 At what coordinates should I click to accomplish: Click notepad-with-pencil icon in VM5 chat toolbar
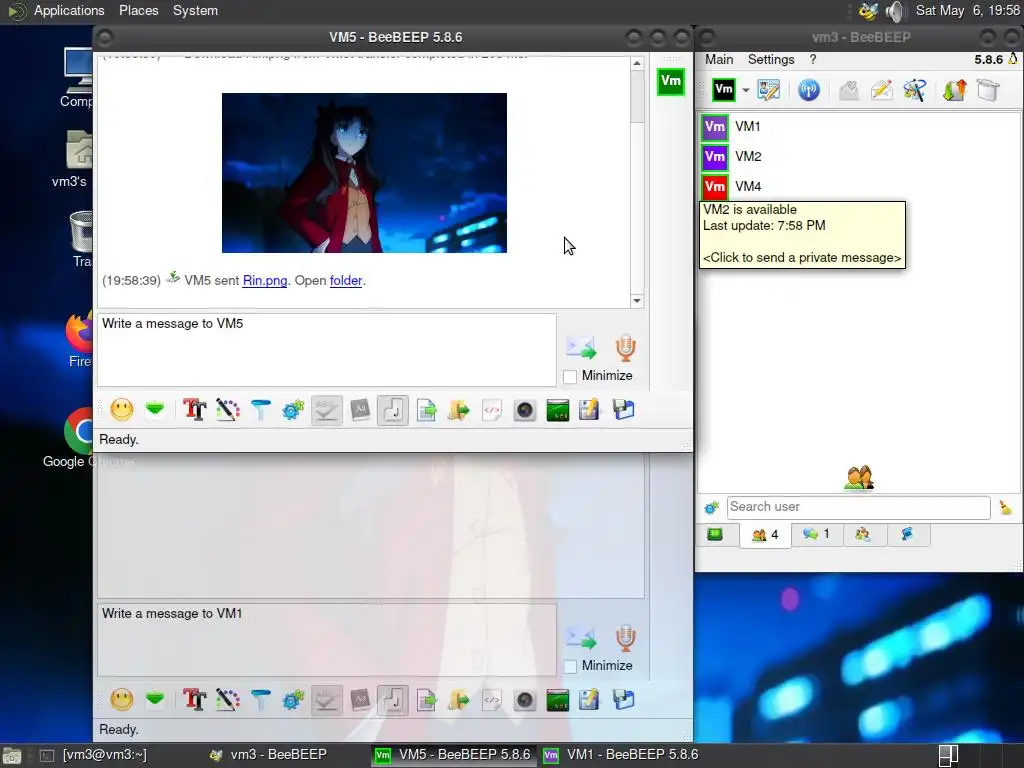click(589, 410)
